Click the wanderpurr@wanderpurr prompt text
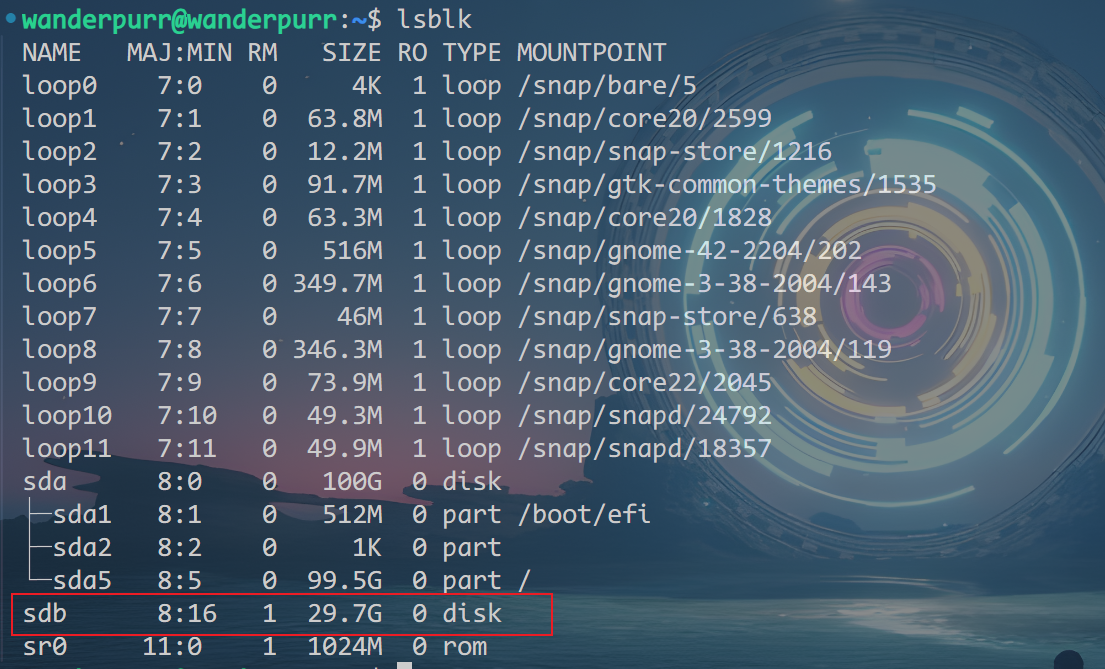This screenshot has width=1105, height=669. pos(180,20)
